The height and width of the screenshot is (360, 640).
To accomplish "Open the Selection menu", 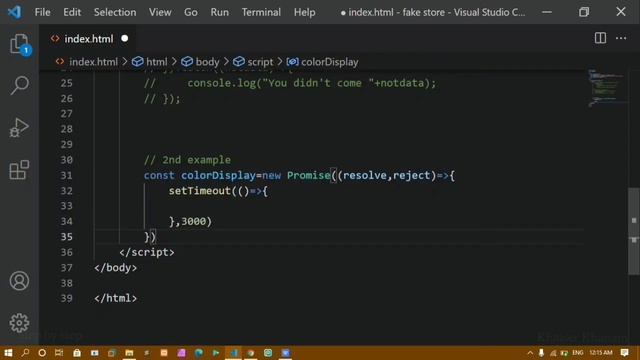I will pyautogui.click(x=115, y=12).
